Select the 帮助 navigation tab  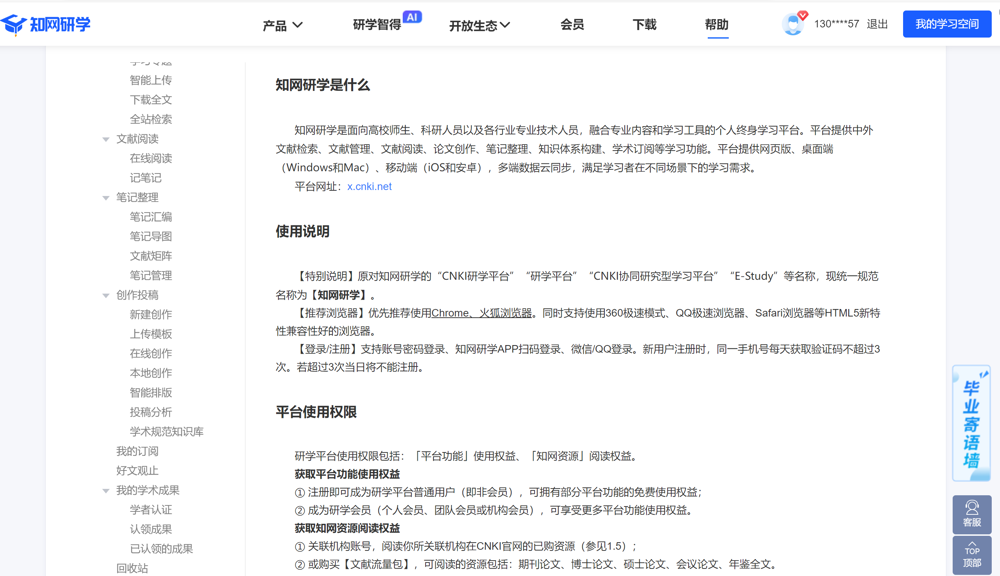[717, 24]
